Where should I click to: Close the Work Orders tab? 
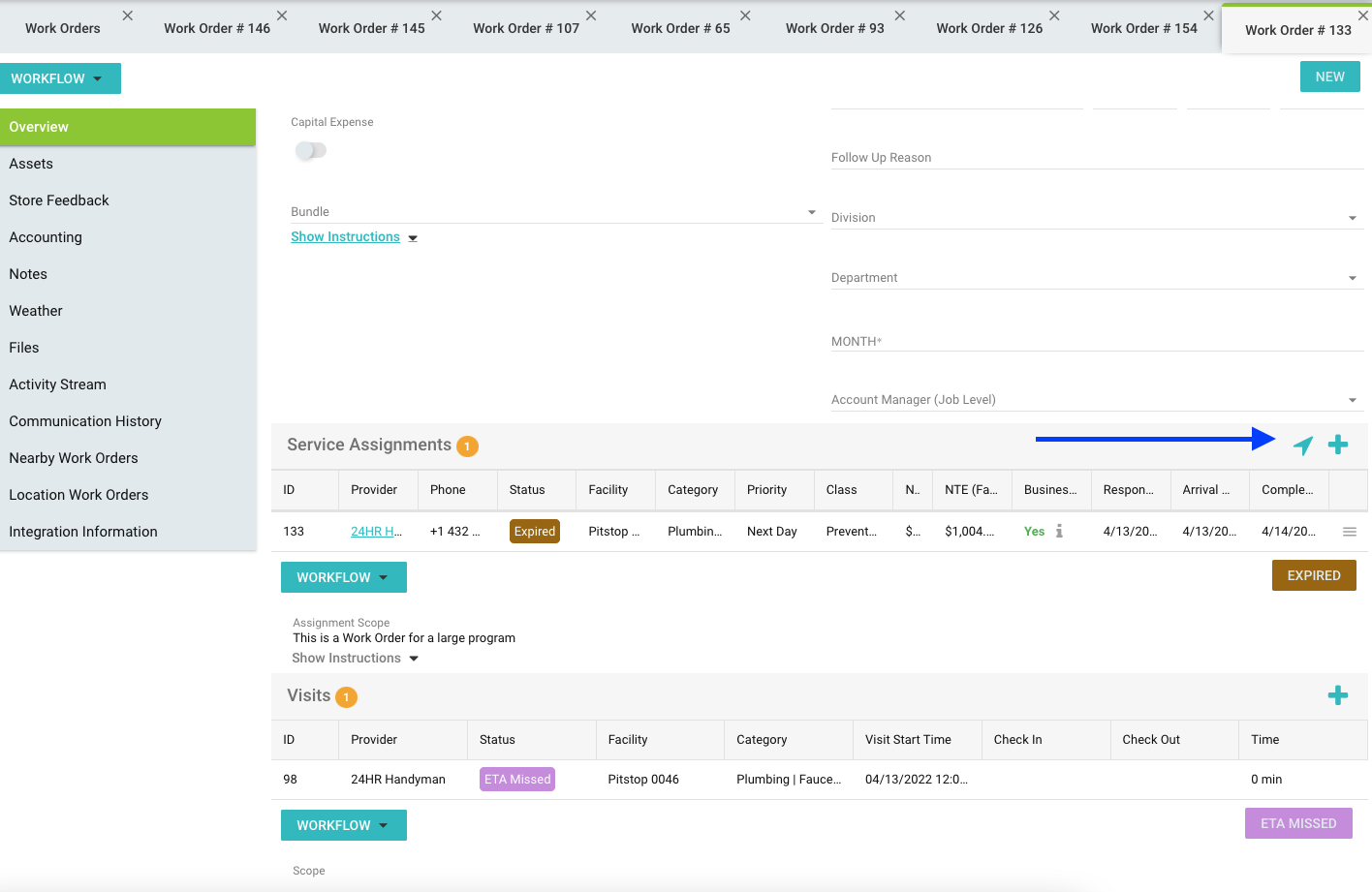128,15
